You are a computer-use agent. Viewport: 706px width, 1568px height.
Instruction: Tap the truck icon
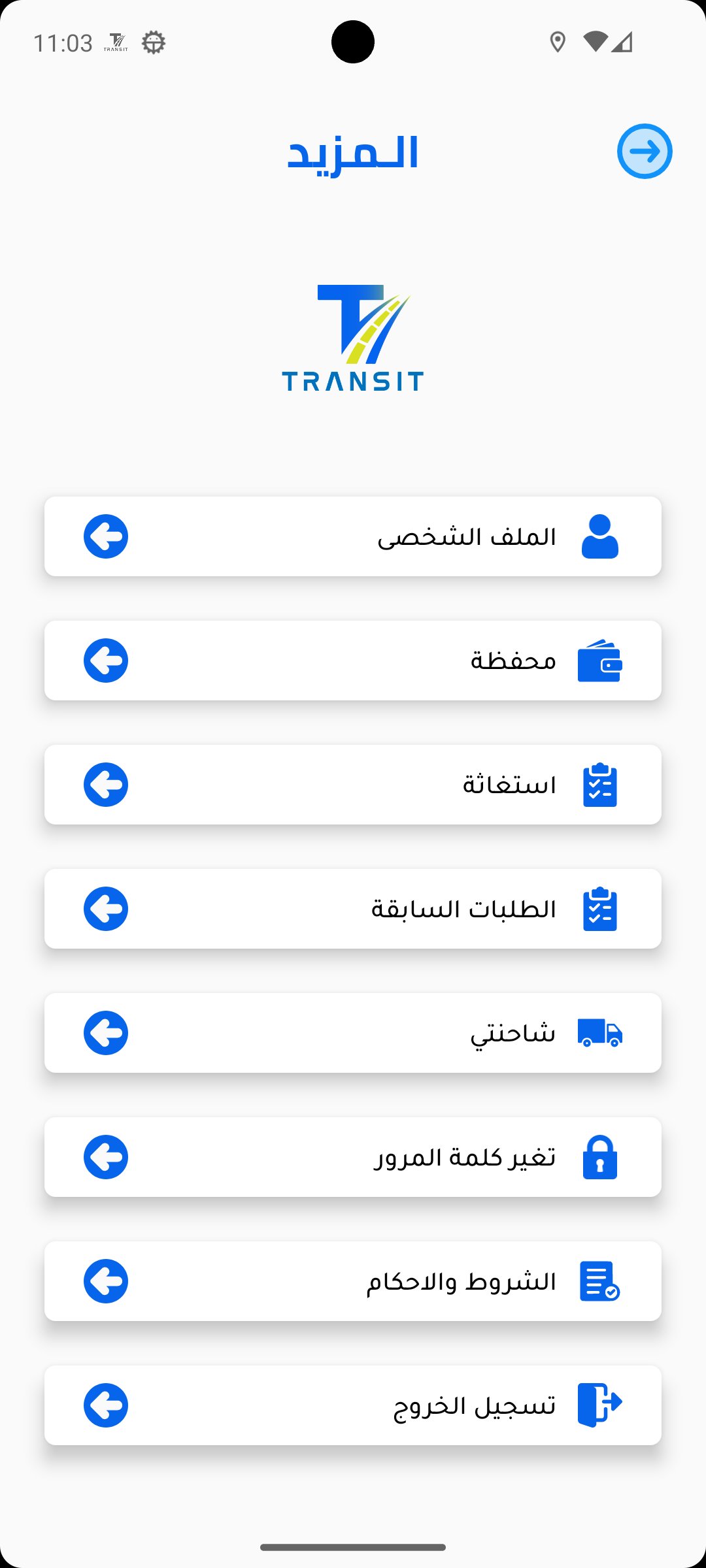coord(599,1033)
